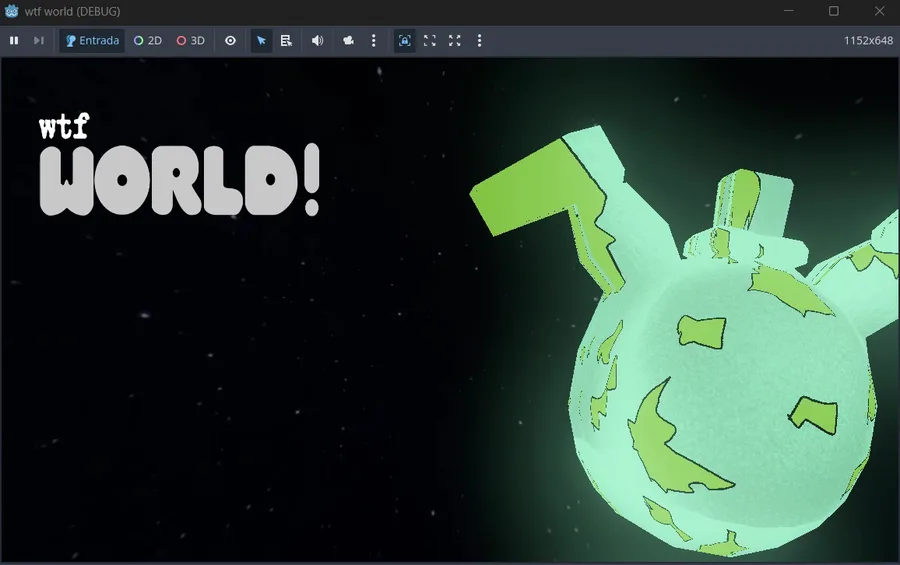Open camera override options menu
Viewport: 900px width, 565px height.
click(374, 41)
